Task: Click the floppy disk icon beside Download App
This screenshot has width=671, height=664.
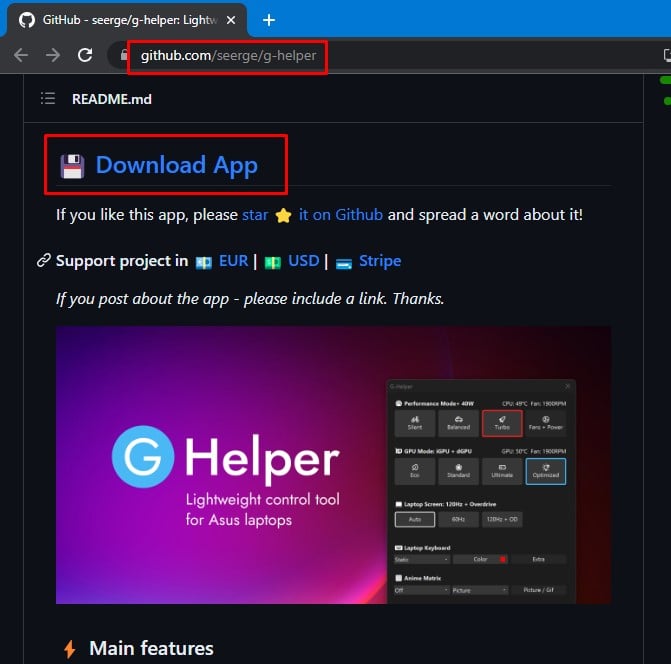Action: point(72,166)
